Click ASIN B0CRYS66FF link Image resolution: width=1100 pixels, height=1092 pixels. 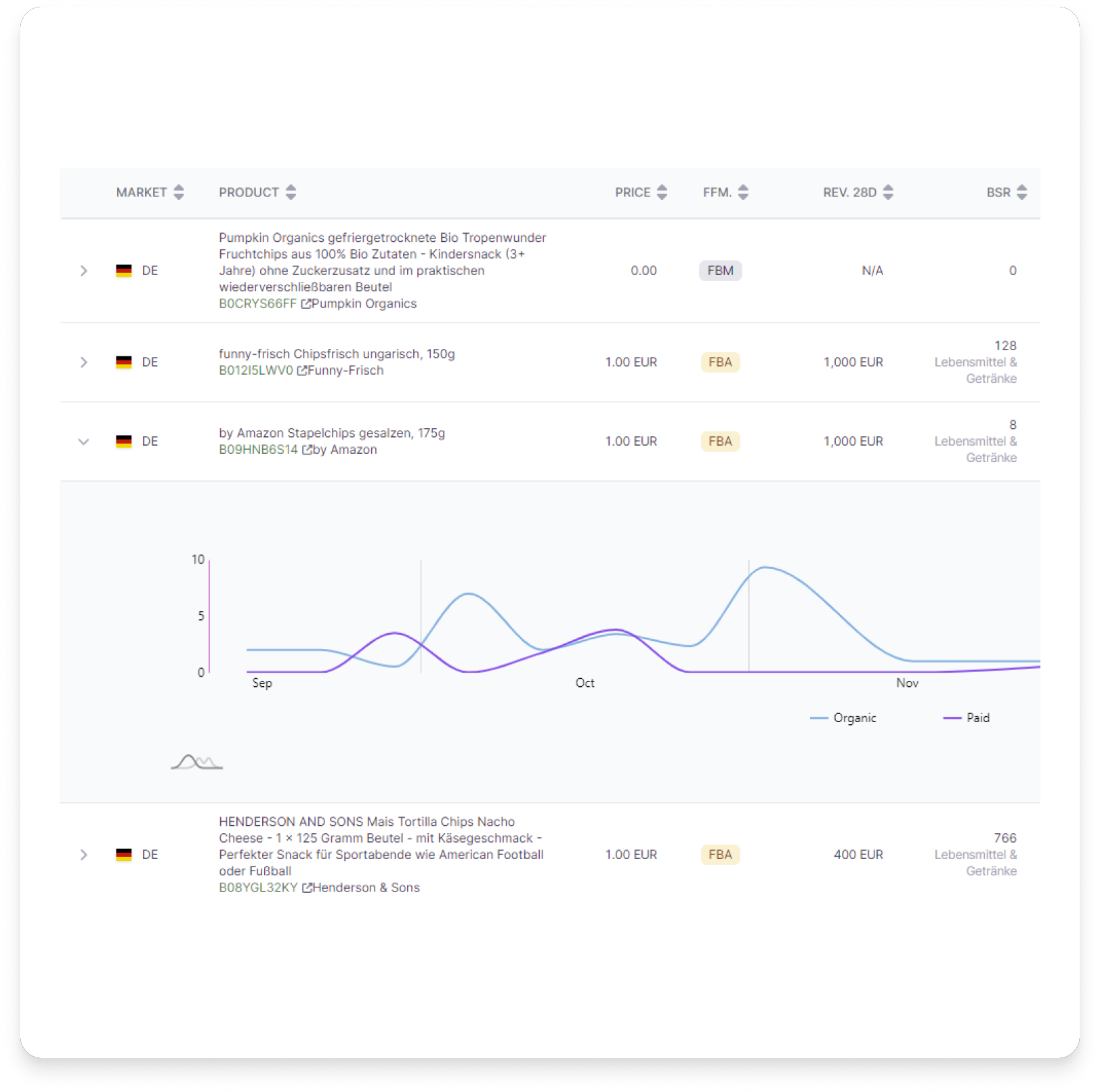257,304
